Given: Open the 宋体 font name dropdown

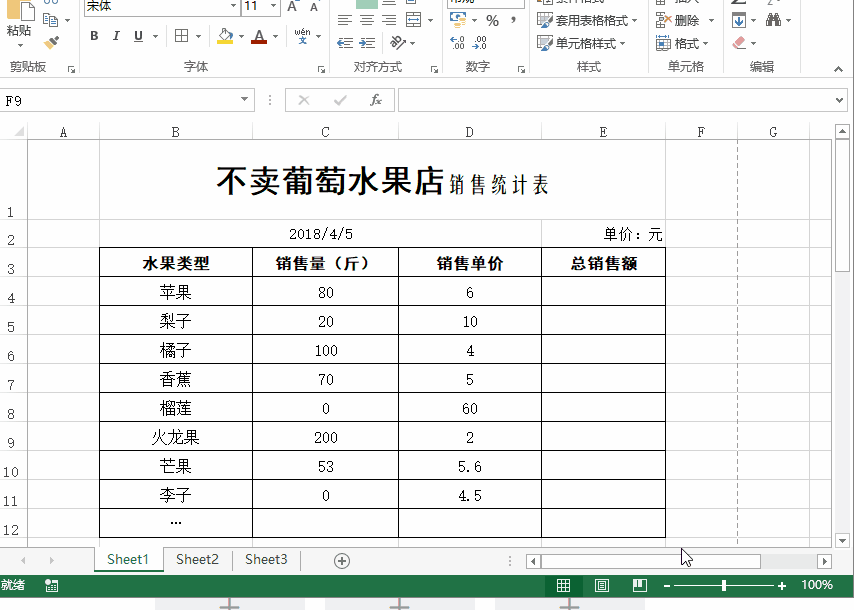Looking at the screenshot, I should coord(234,6).
